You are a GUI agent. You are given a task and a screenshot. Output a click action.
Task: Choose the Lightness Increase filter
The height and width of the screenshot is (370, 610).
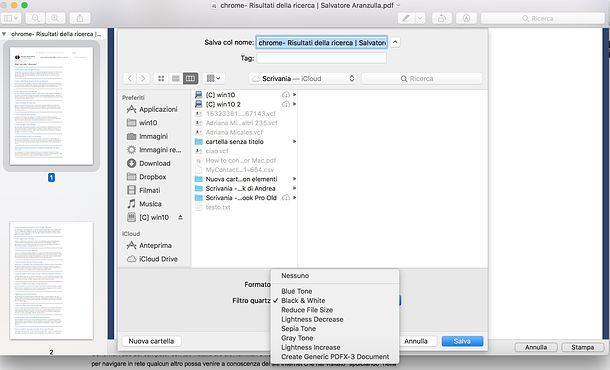(x=335, y=347)
